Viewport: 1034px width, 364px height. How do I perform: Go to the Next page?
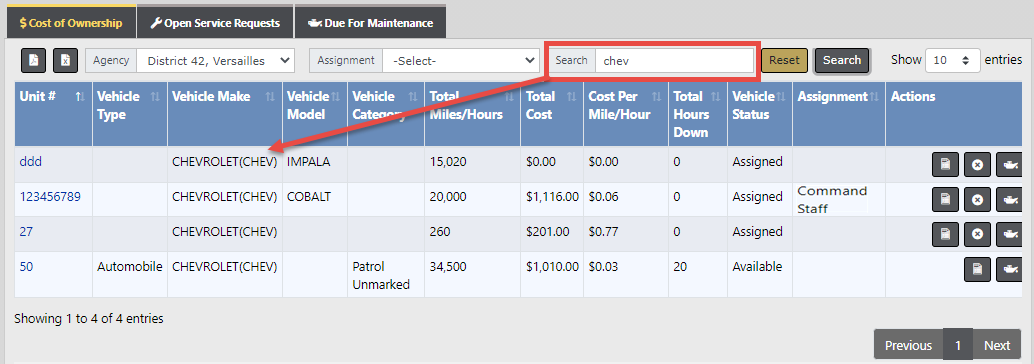[x=997, y=346]
